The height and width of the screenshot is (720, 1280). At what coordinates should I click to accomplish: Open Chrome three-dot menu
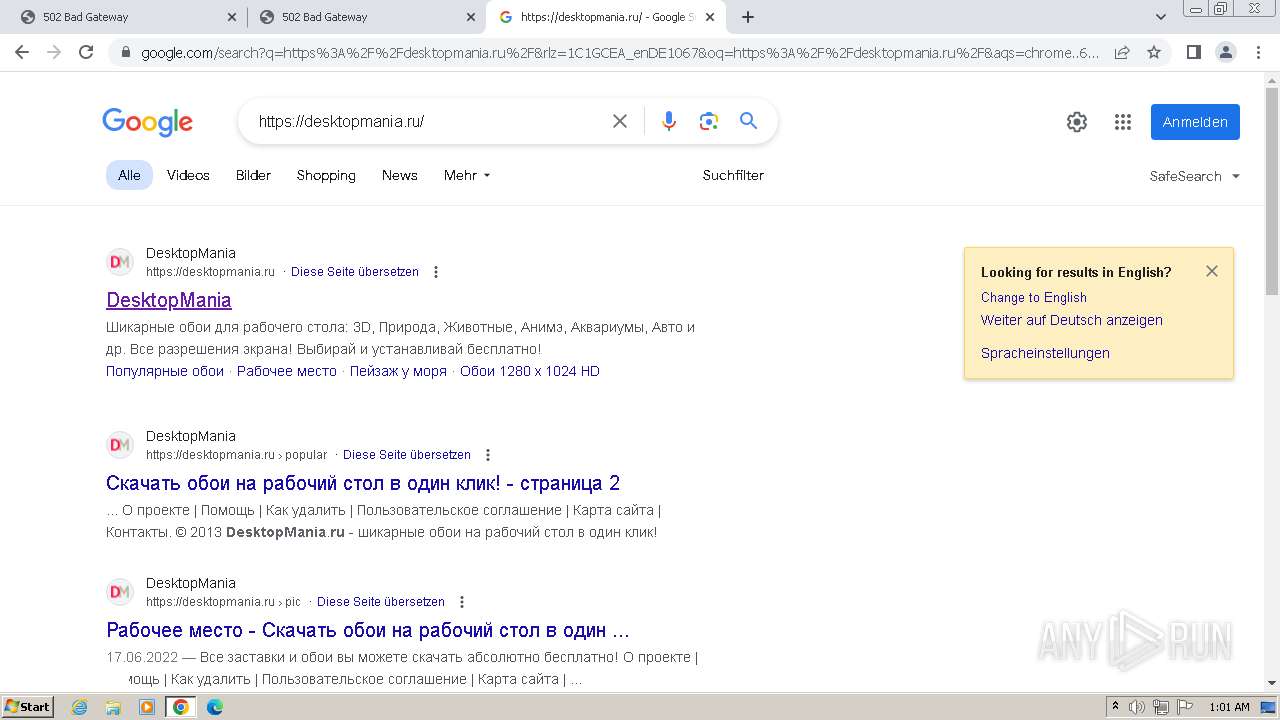(x=1258, y=52)
